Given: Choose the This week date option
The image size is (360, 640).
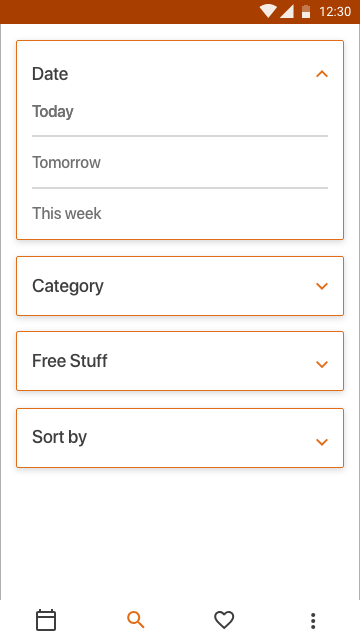Looking at the screenshot, I should (x=180, y=213).
